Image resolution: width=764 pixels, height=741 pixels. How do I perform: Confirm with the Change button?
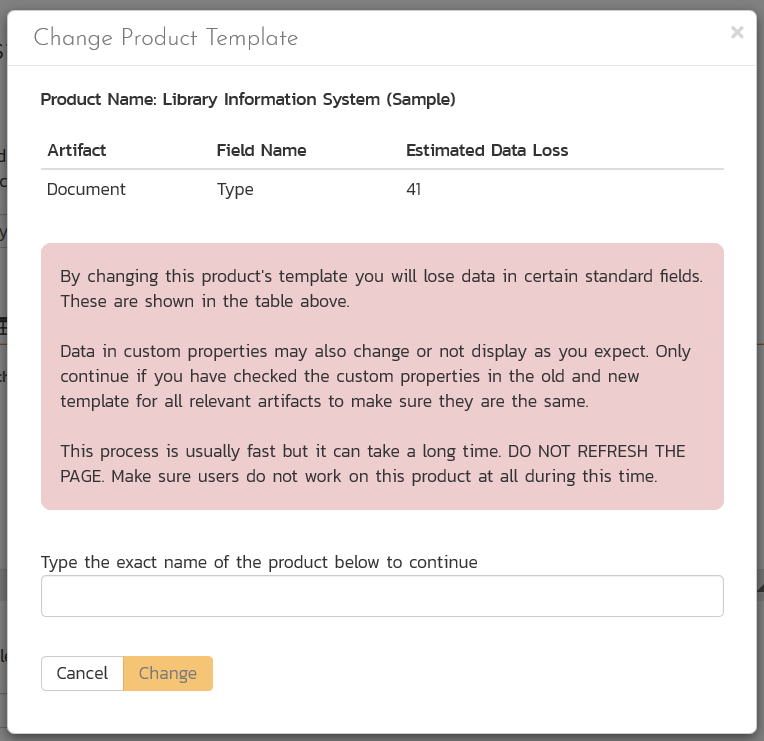click(168, 673)
